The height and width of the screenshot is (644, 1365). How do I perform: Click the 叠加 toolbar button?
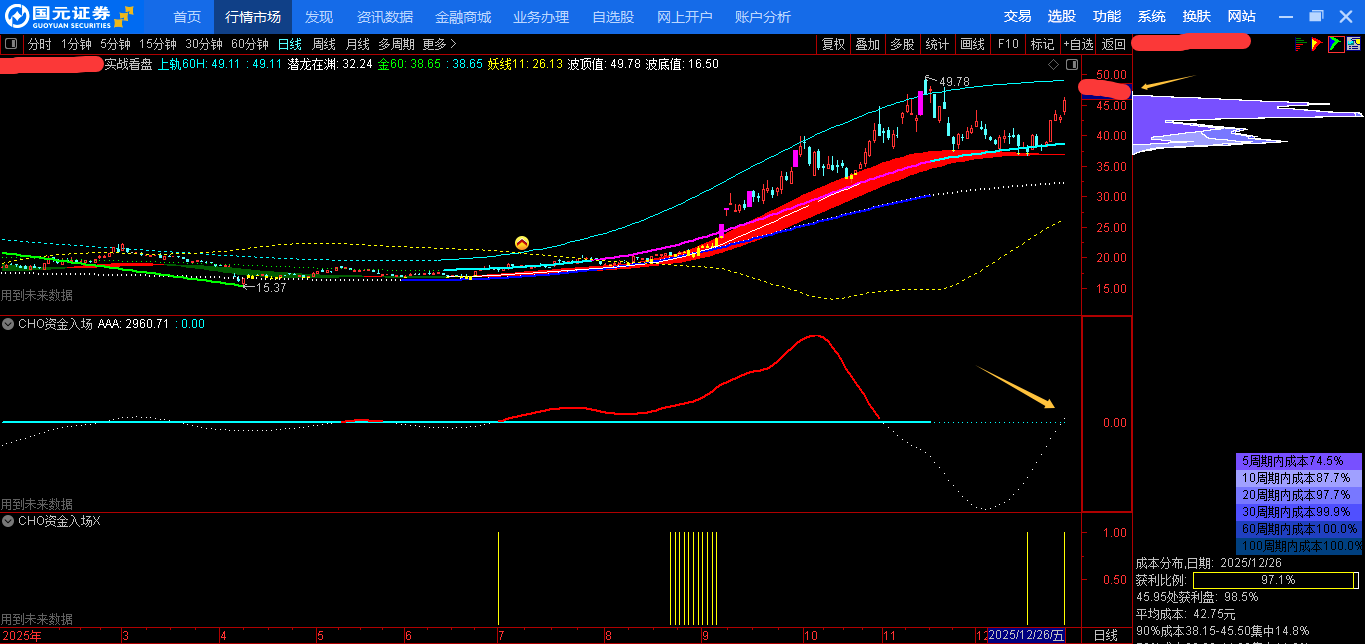click(868, 44)
